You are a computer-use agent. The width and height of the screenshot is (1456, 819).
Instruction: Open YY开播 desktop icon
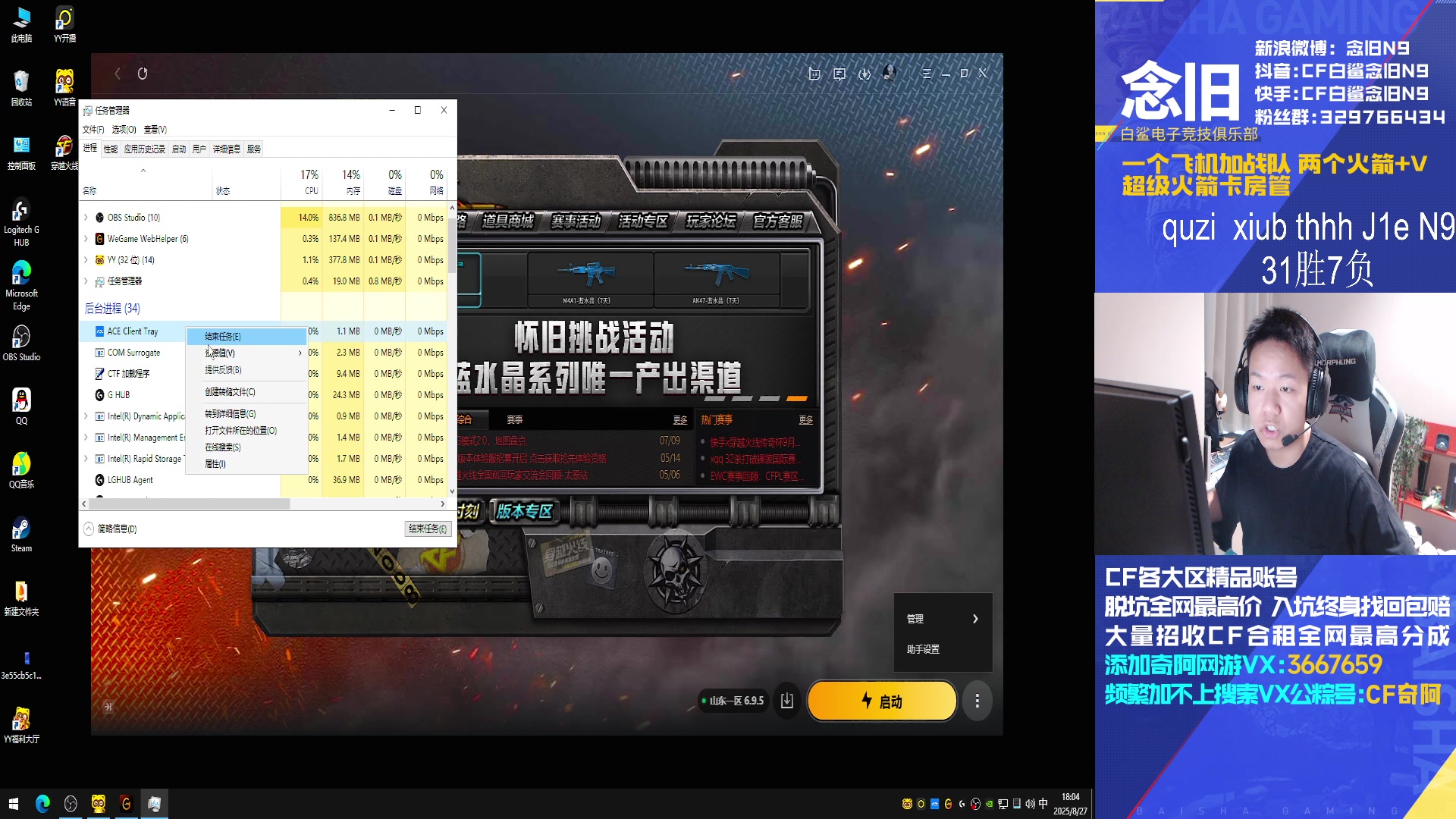[64, 25]
